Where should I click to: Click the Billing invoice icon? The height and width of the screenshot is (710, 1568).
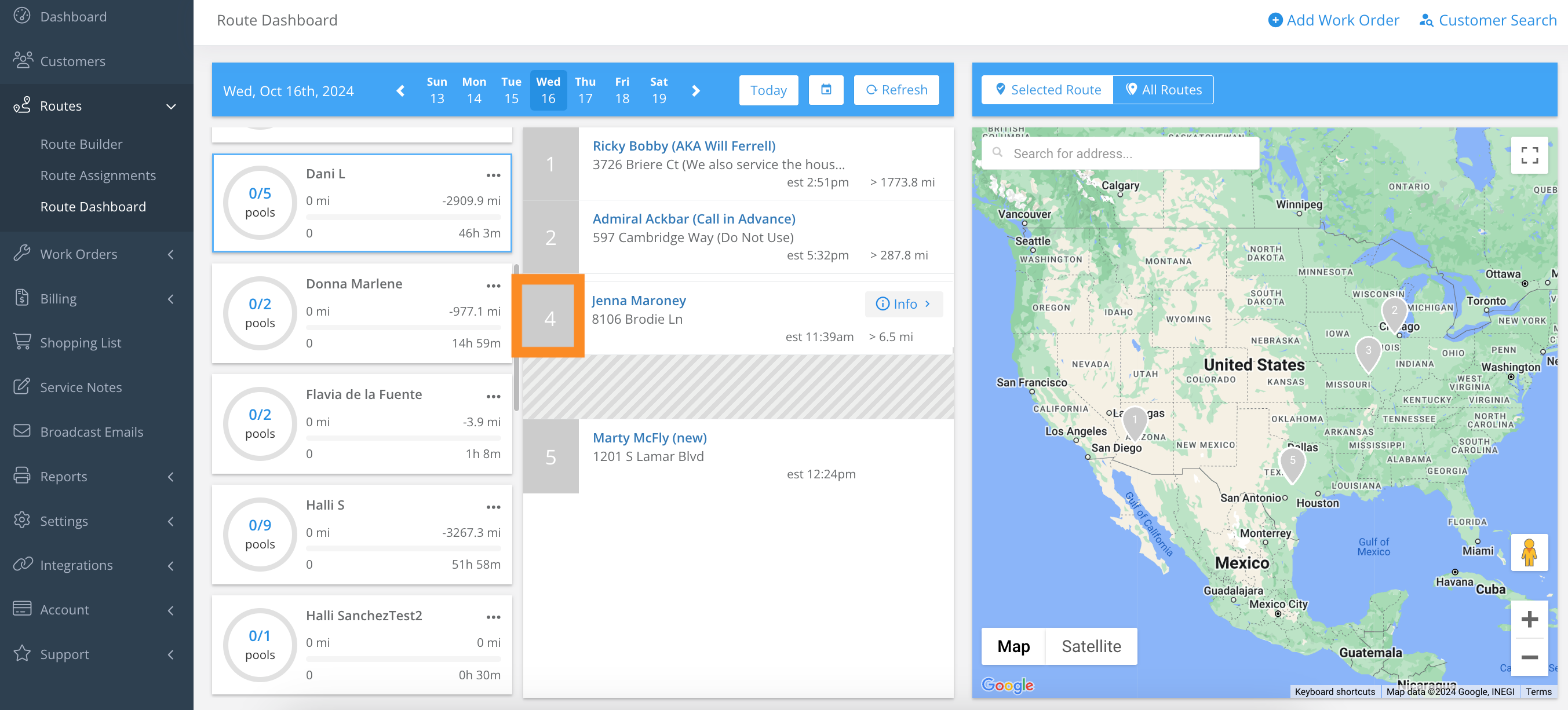coord(22,298)
